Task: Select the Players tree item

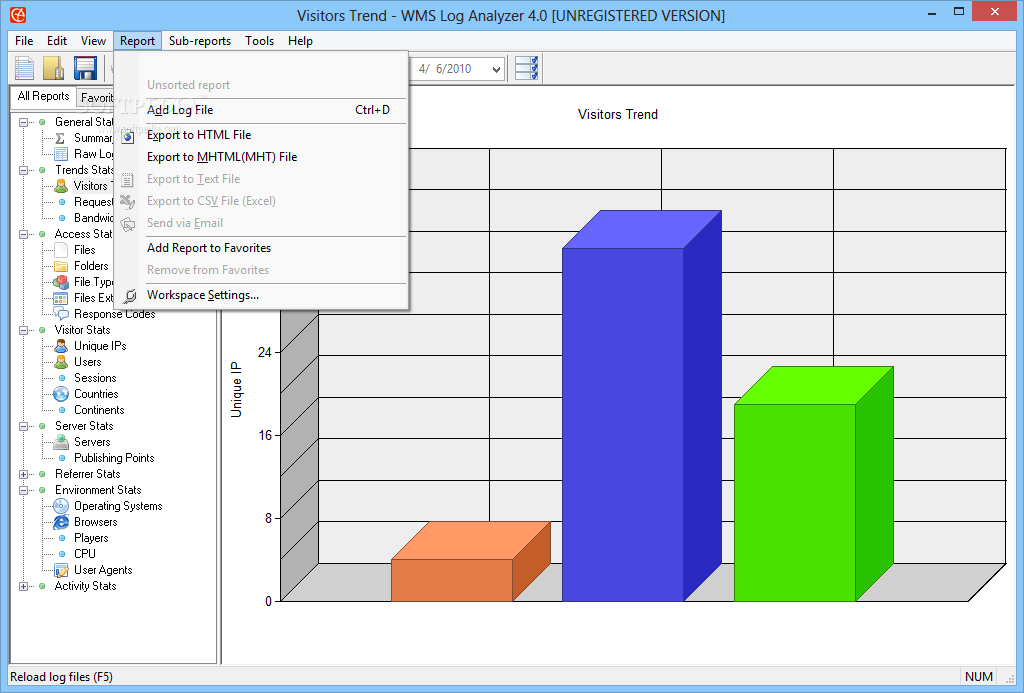Action: click(91, 538)
